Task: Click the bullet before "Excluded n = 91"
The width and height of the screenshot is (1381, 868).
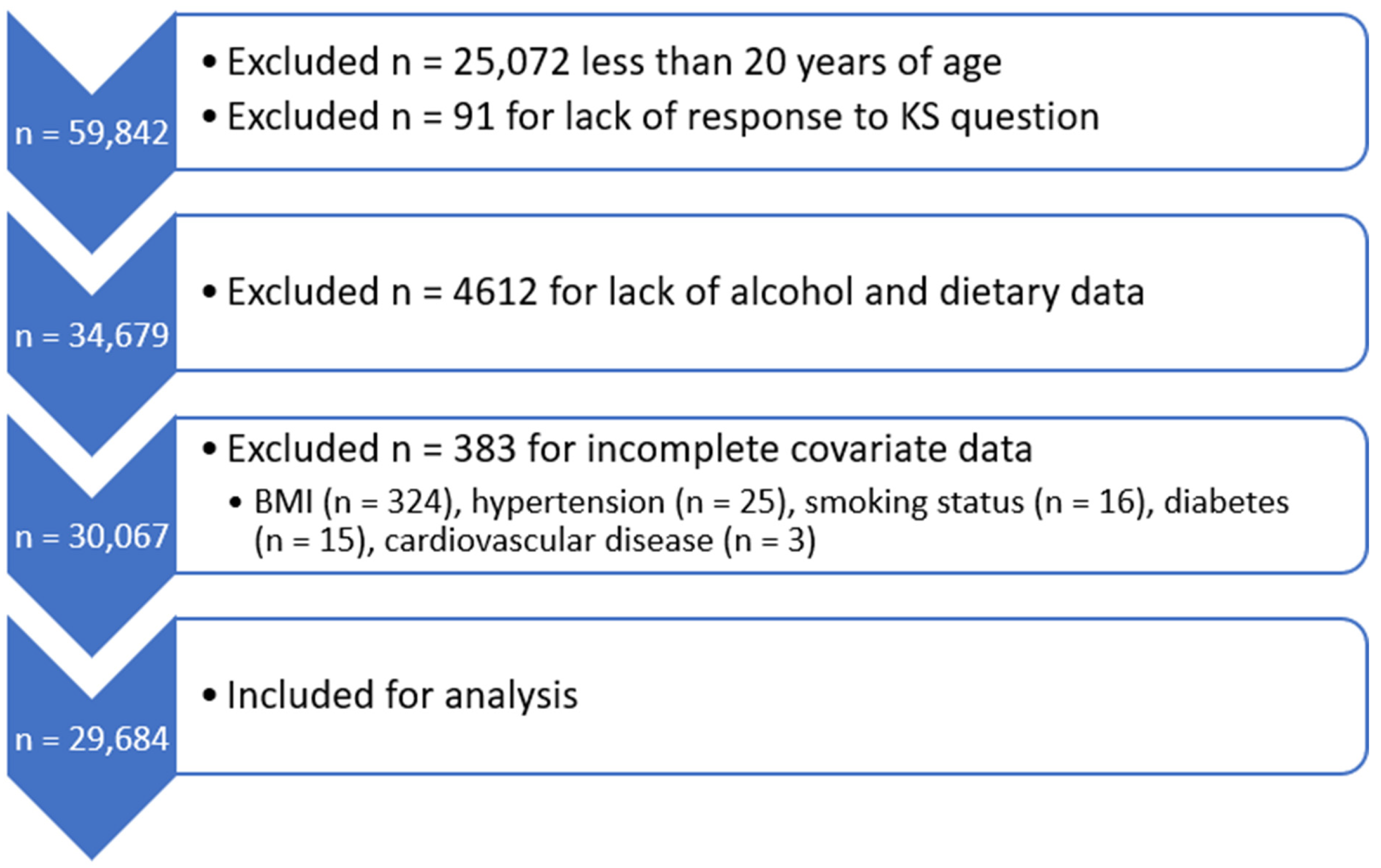Action: tap(209, 117)
